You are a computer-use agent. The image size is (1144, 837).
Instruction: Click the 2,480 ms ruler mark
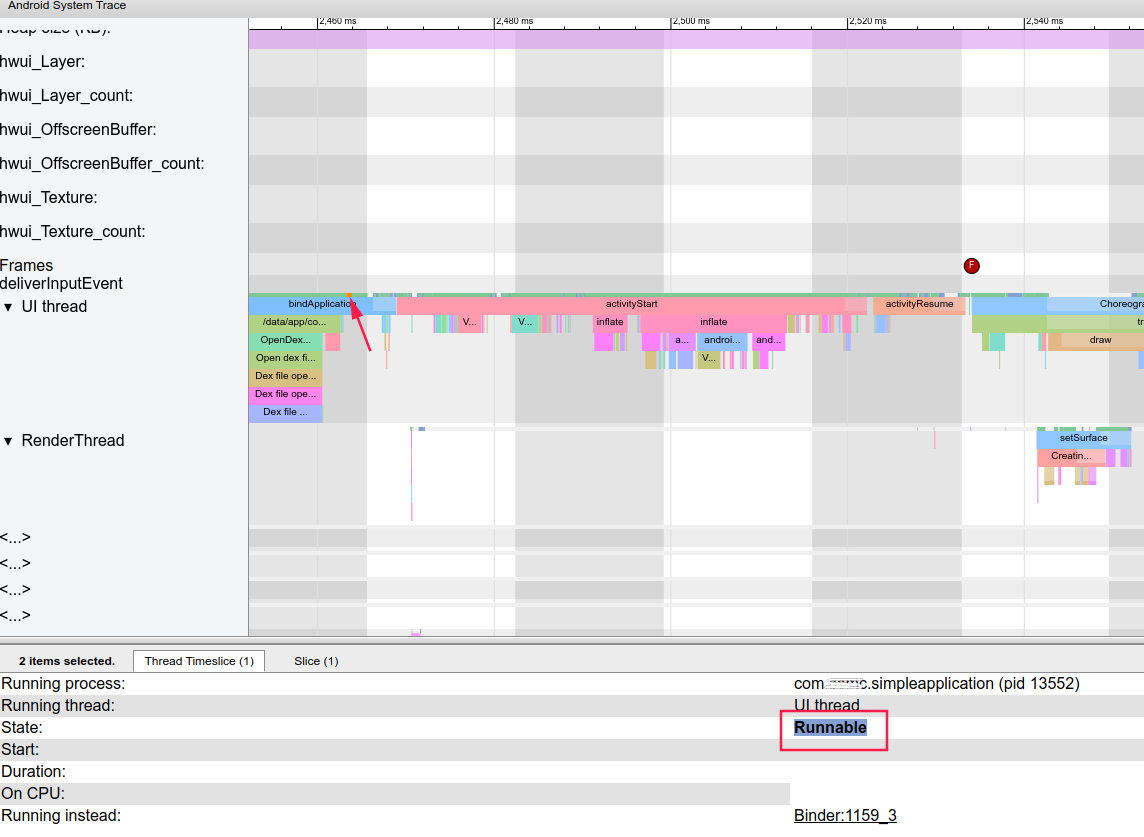point(514,21)
